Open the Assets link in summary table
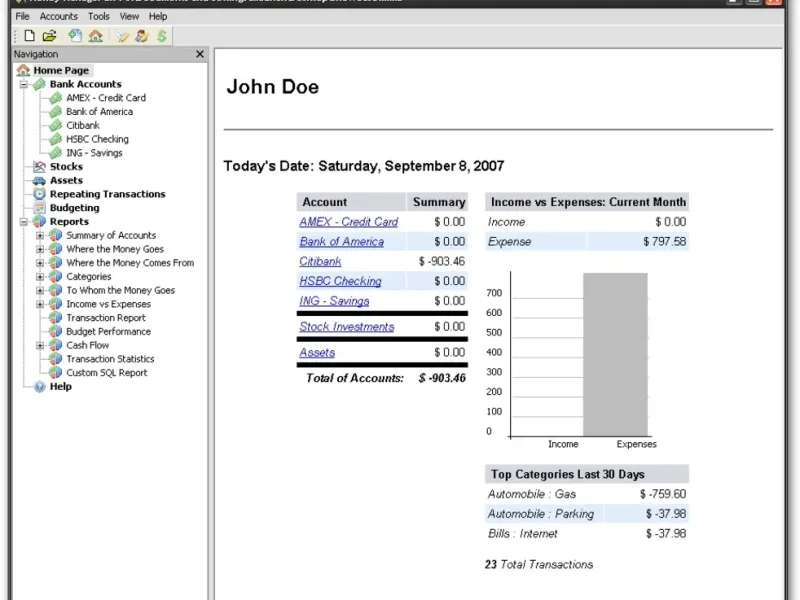Image resolution: width=800 pixels, height=600 pixels. [317, 353]
